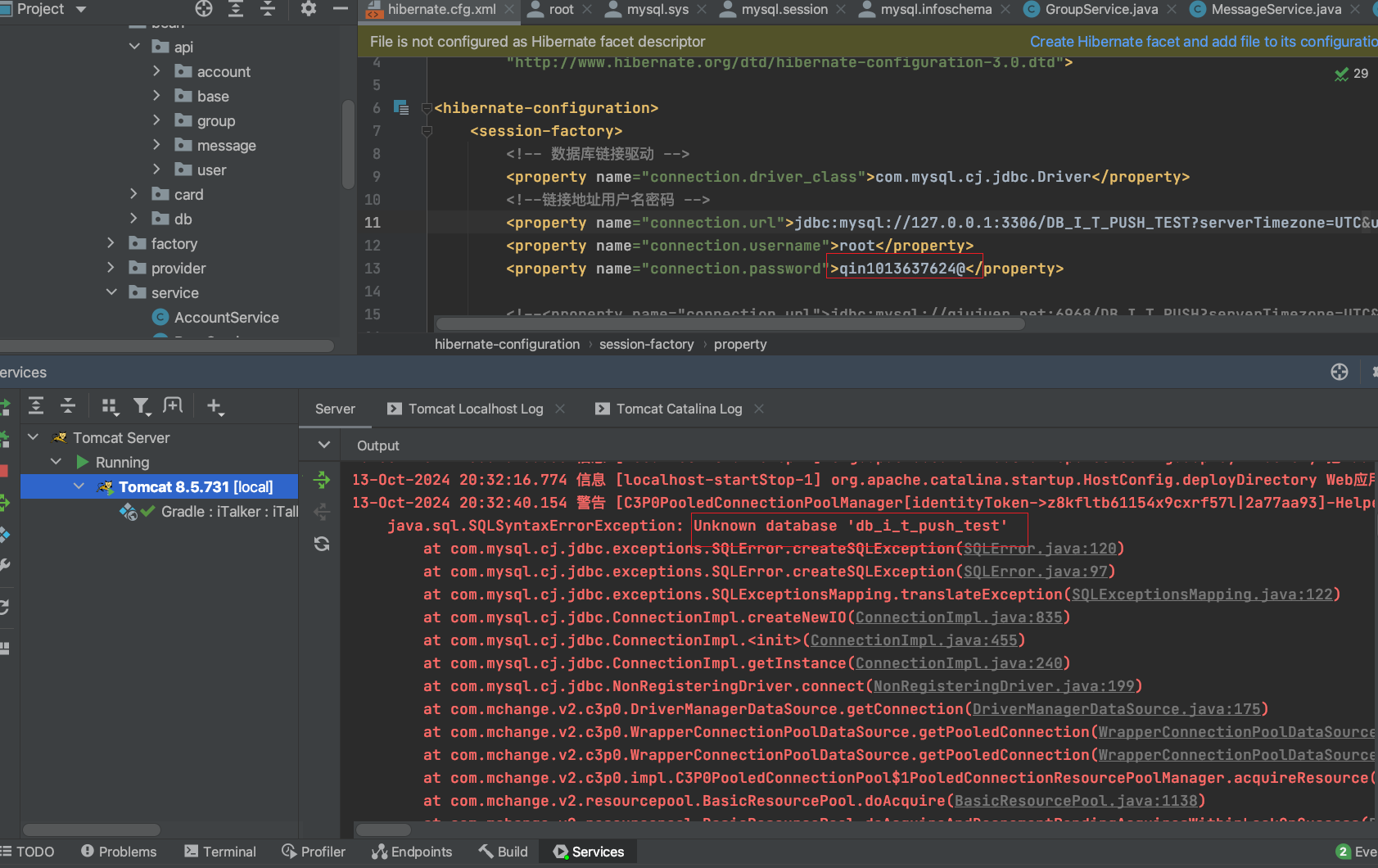Hide the Project panel with minus icon

341,9
